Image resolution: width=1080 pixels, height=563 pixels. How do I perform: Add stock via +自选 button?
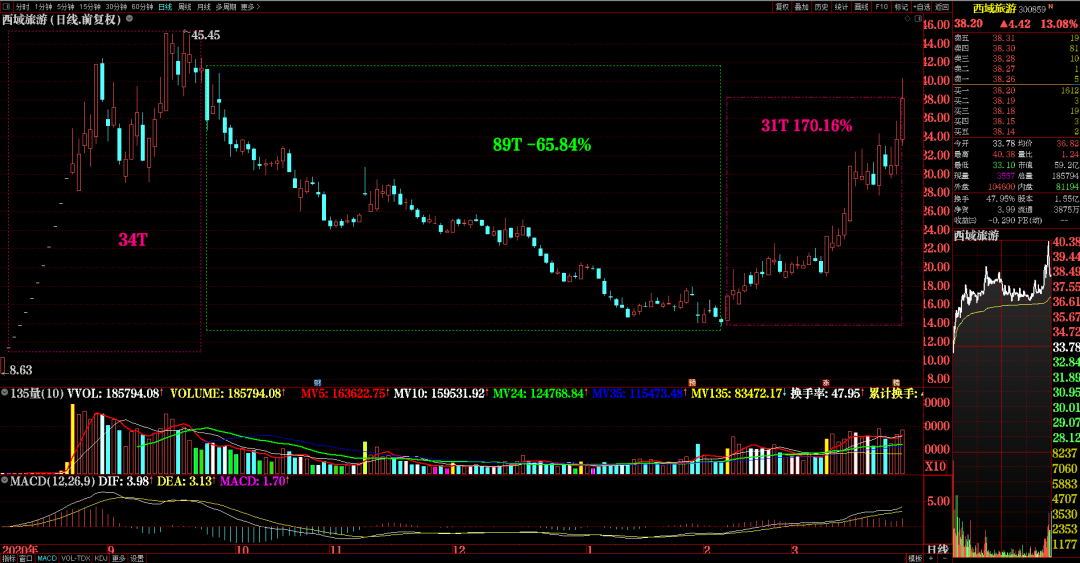pos(922,7)
